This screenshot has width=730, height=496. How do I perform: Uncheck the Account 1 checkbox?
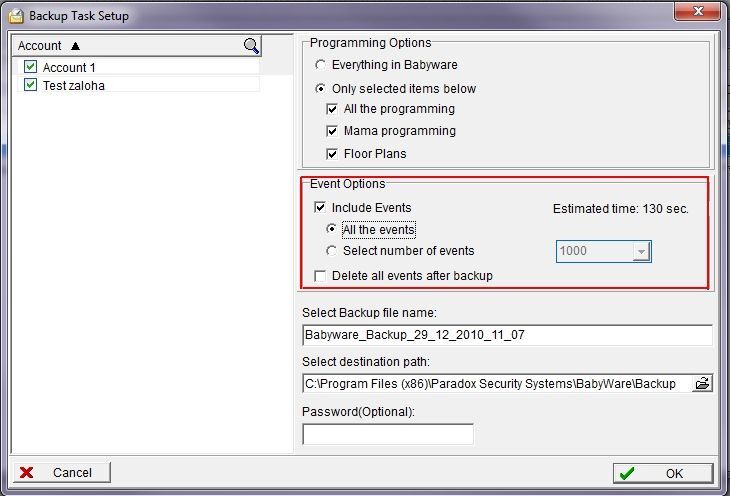[x=30, y=67]
